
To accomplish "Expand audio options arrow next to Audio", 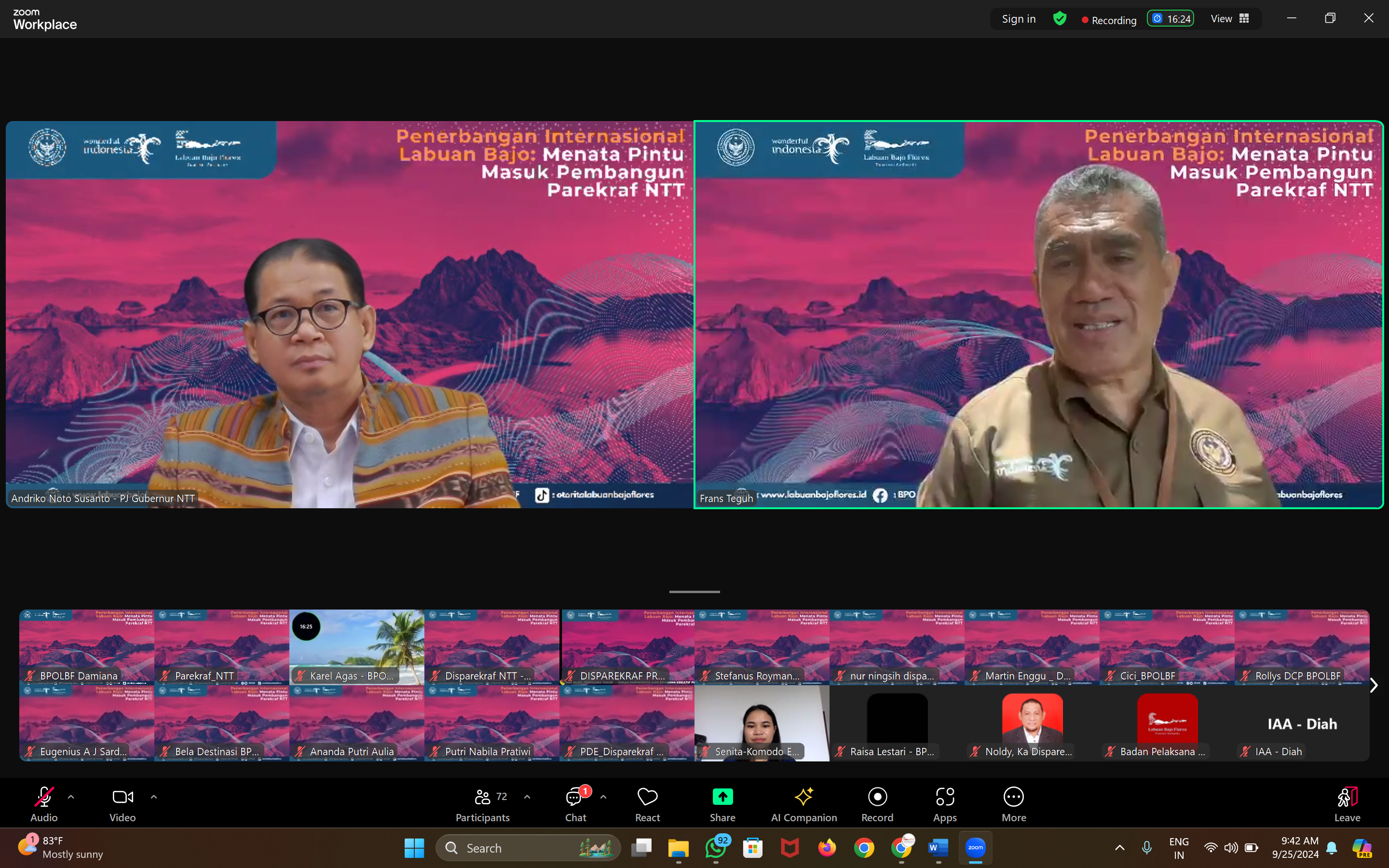I will (70, 797).
